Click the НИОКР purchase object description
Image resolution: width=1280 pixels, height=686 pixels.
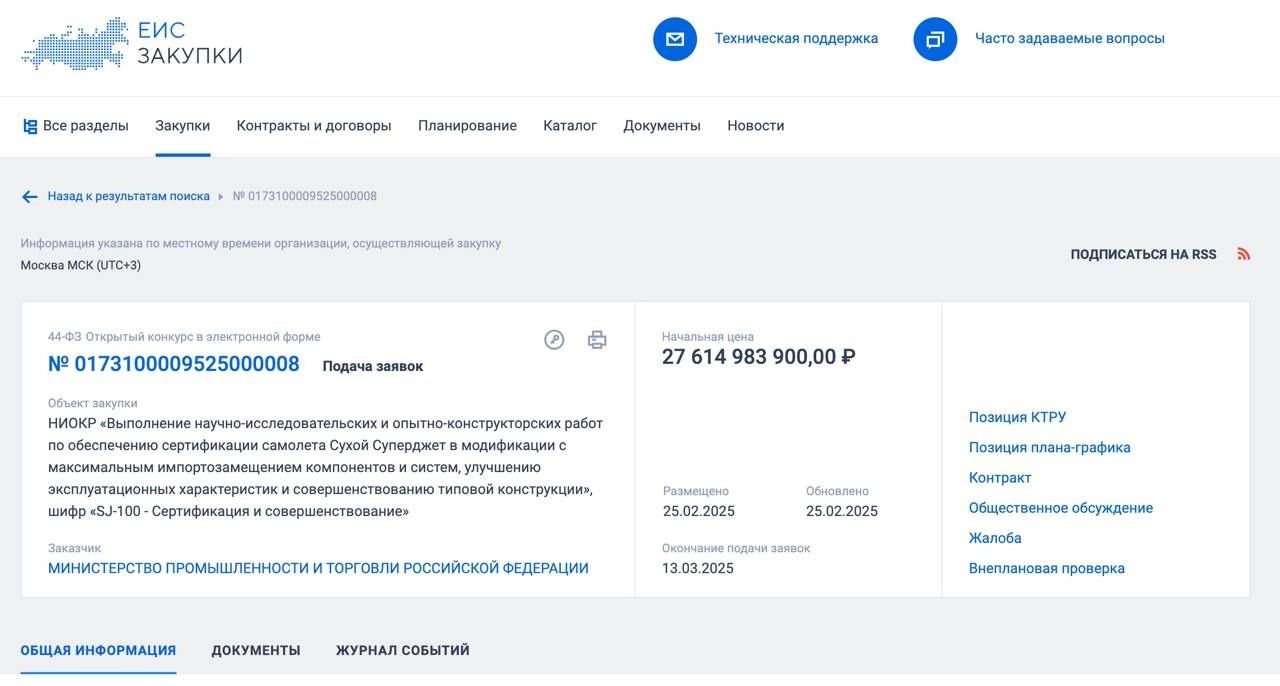tap(326, 467)
